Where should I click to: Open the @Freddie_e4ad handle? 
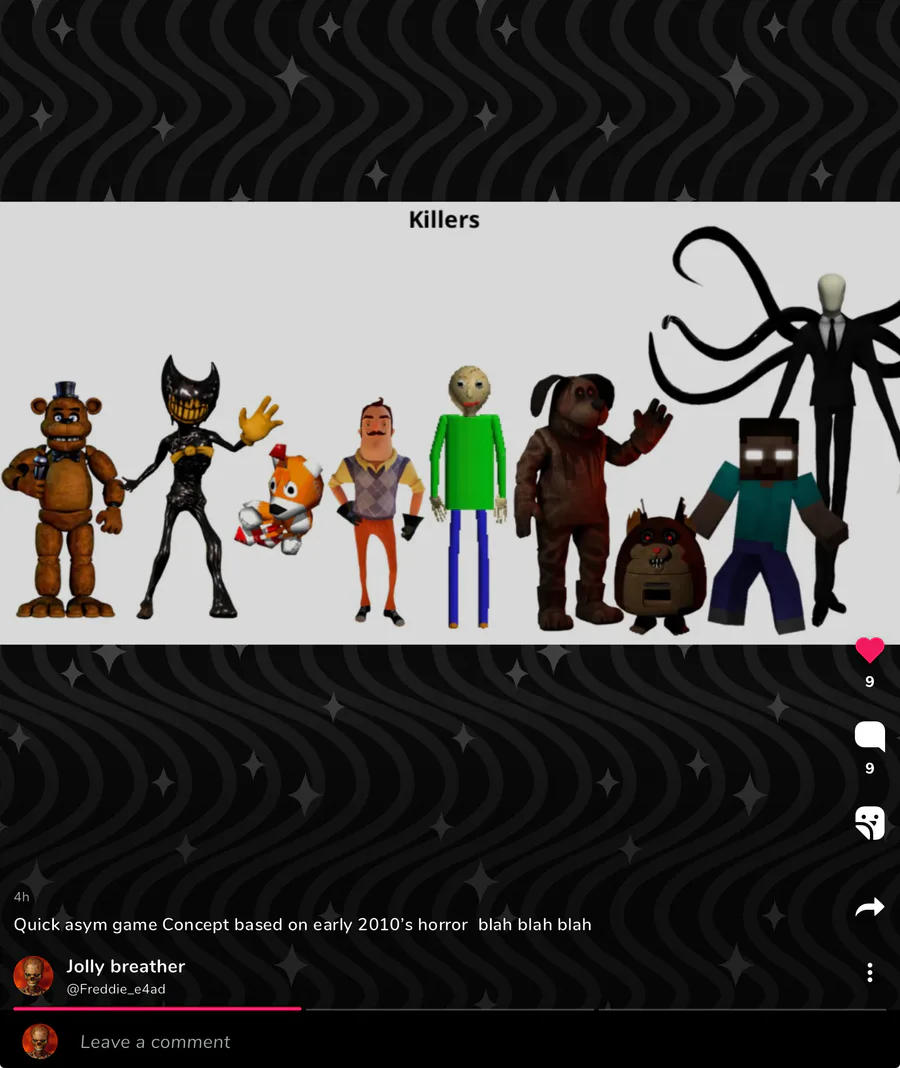pyautogui.click(x=116, y=989)
